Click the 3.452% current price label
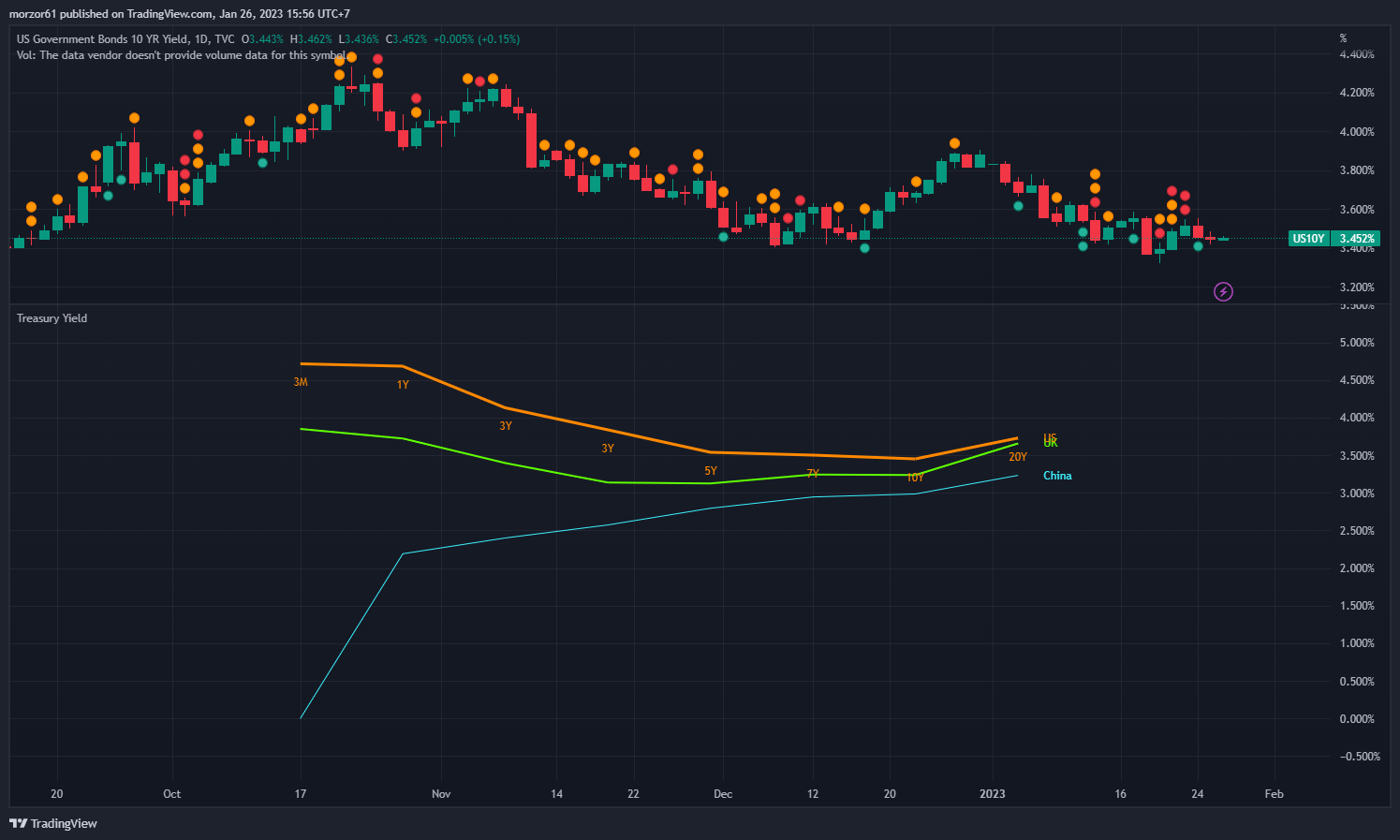Viewport: 1400px width, 840px height. pyautogui.click(x=1357, y=239)
